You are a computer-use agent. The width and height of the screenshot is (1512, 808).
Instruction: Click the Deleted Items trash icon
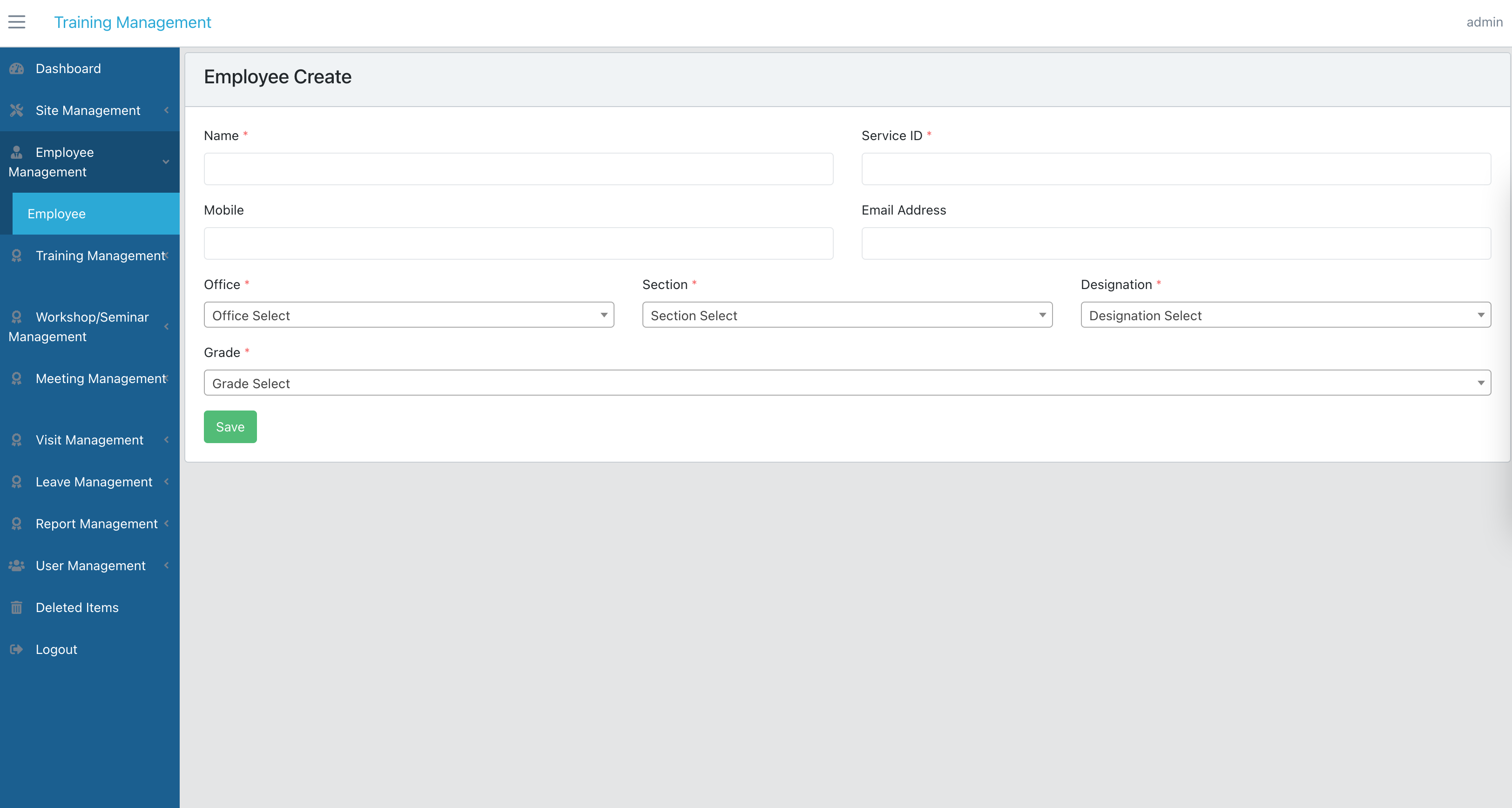(16, 607)
